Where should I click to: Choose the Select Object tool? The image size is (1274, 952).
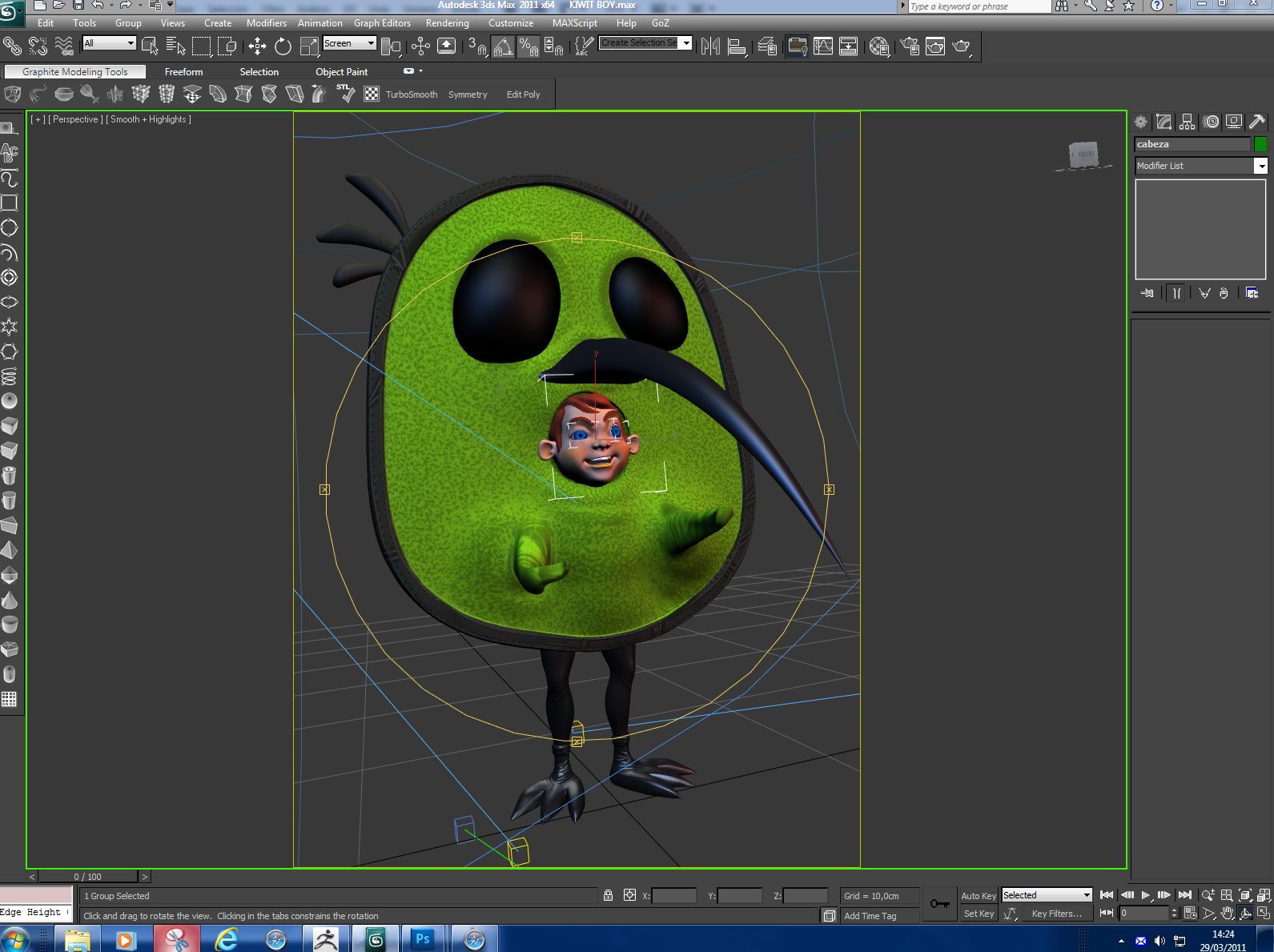click(150, 46)
